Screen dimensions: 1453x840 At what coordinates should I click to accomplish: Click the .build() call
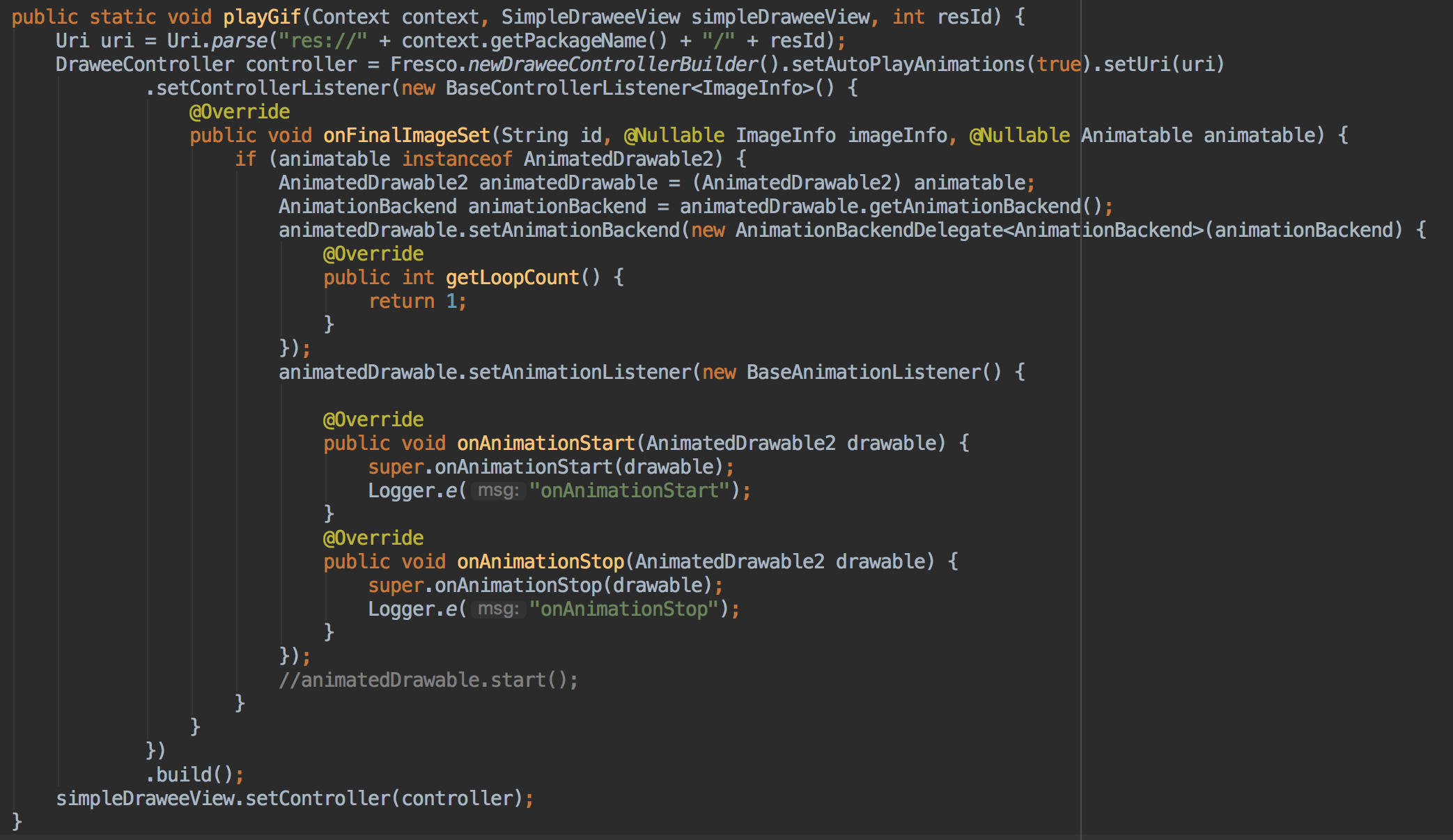(194, 775)
